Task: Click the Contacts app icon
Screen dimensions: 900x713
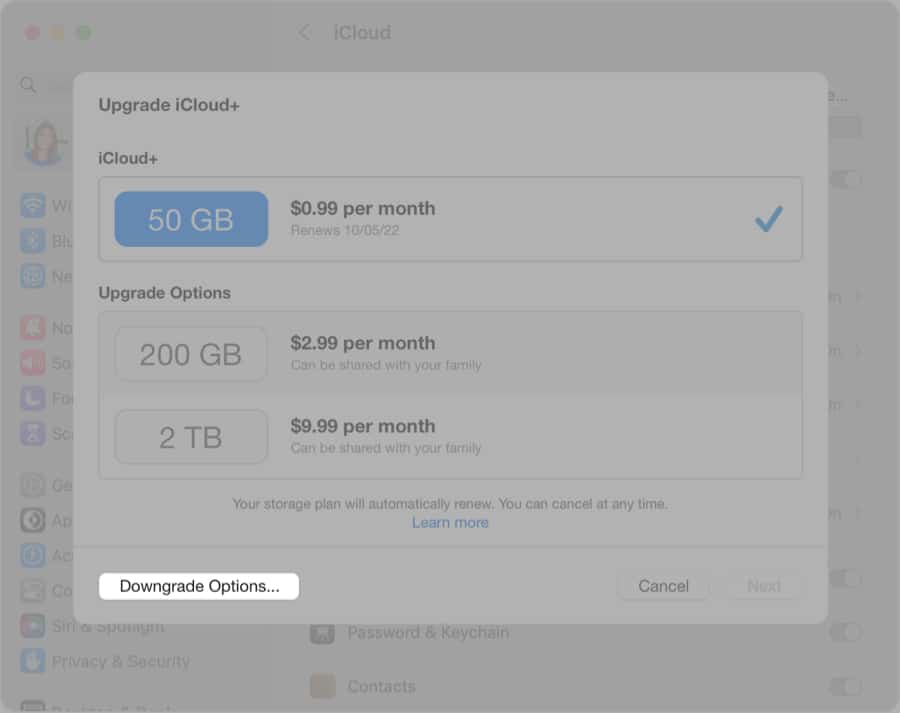Action: coord(322,686)
